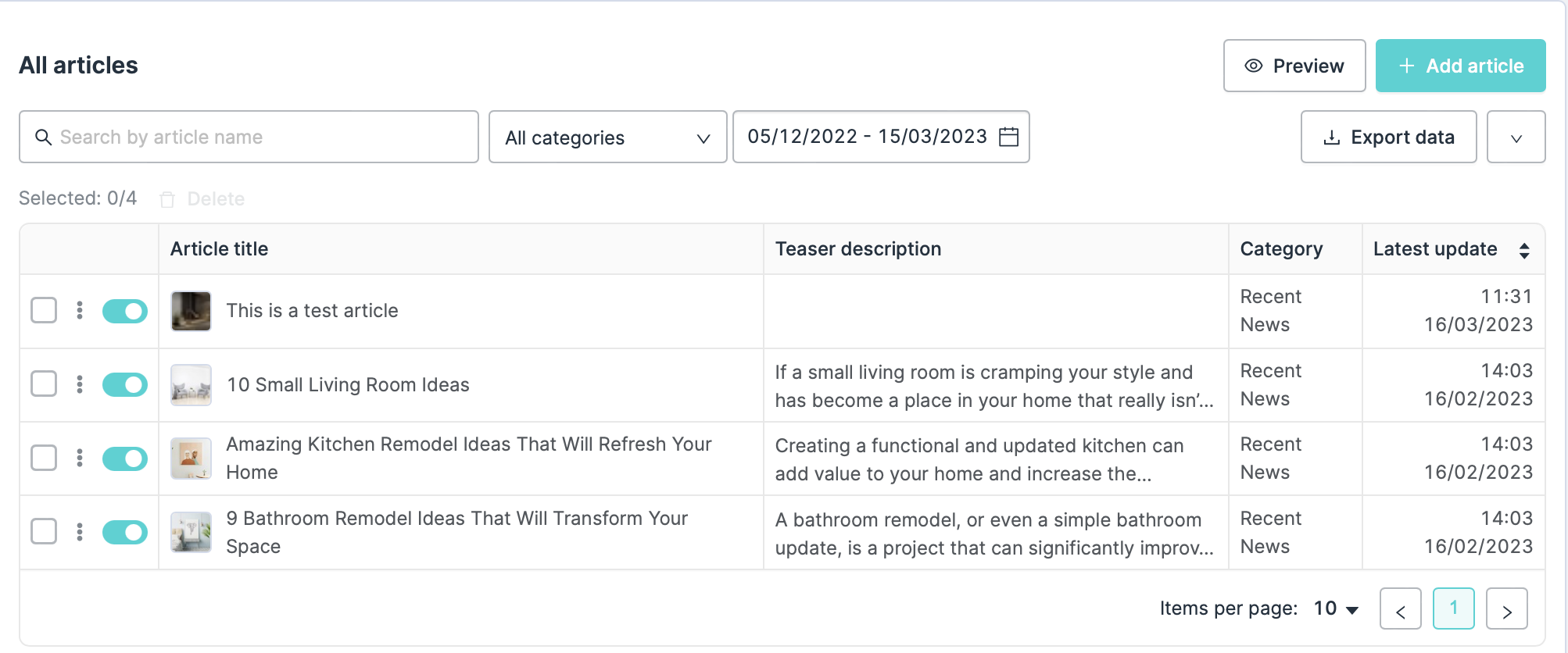This screenshot has height=653, width=1568.
Task: Open three-dot menu for test article row
Action: (80, 310)
